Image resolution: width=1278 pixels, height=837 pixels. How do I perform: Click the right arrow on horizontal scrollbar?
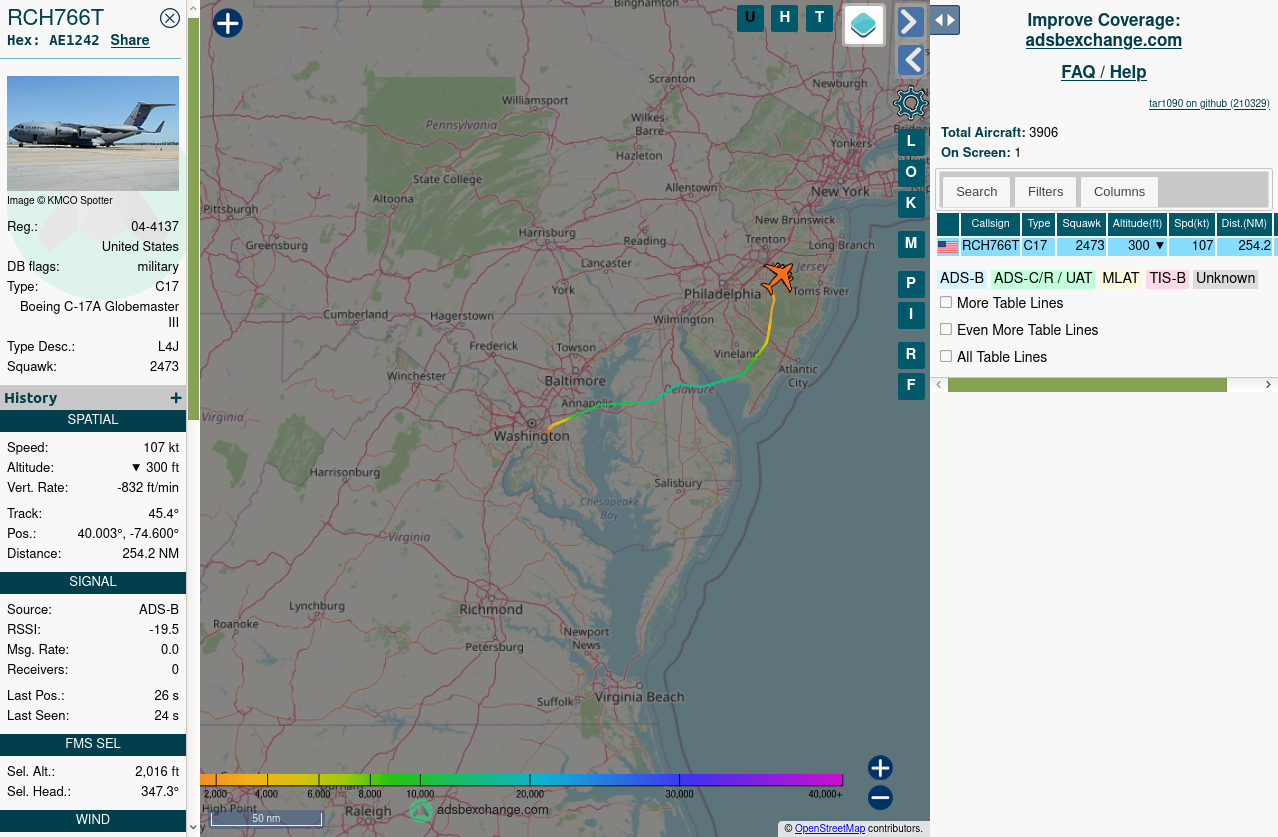point(1269,385)
